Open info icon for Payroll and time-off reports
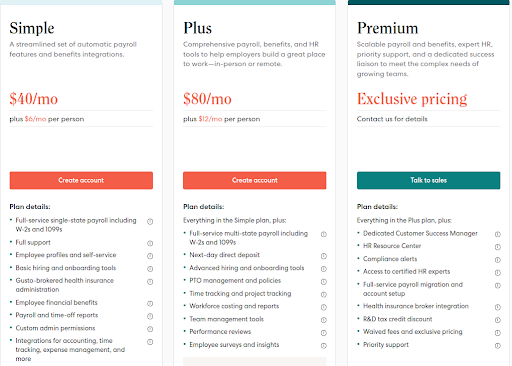 tap(150, 316)
